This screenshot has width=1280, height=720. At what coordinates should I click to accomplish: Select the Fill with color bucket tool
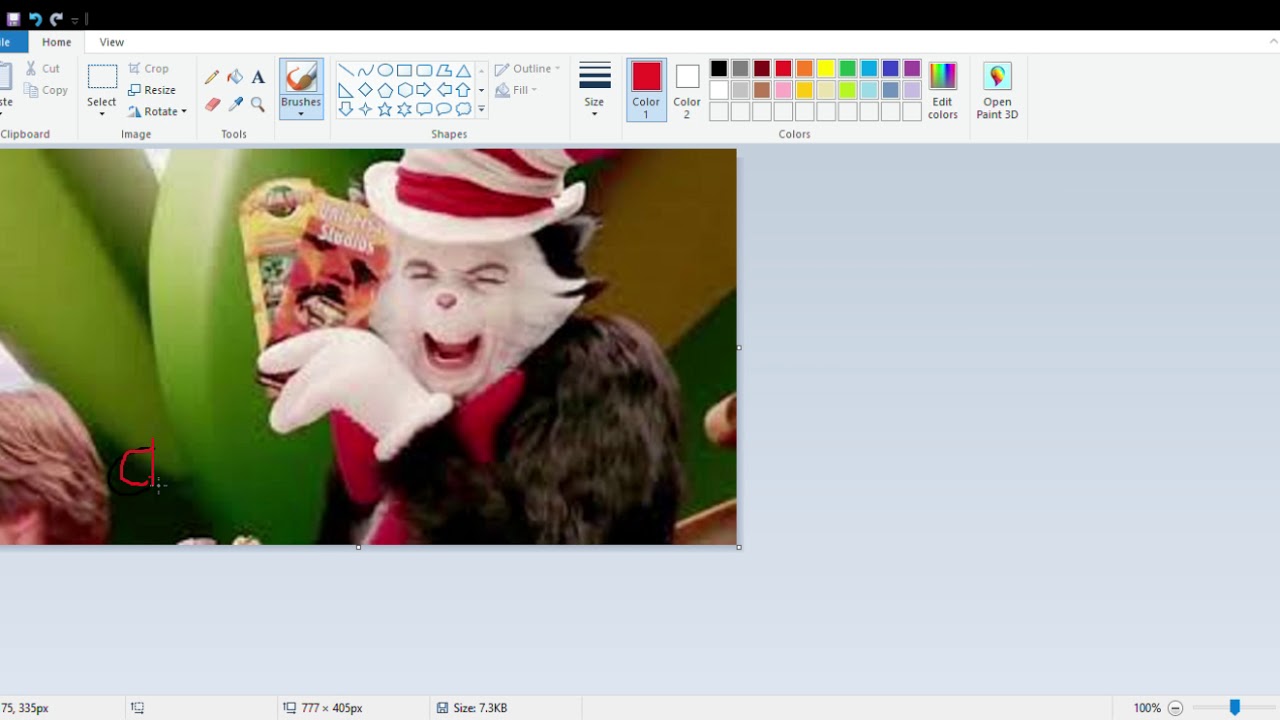click(235, 77)
